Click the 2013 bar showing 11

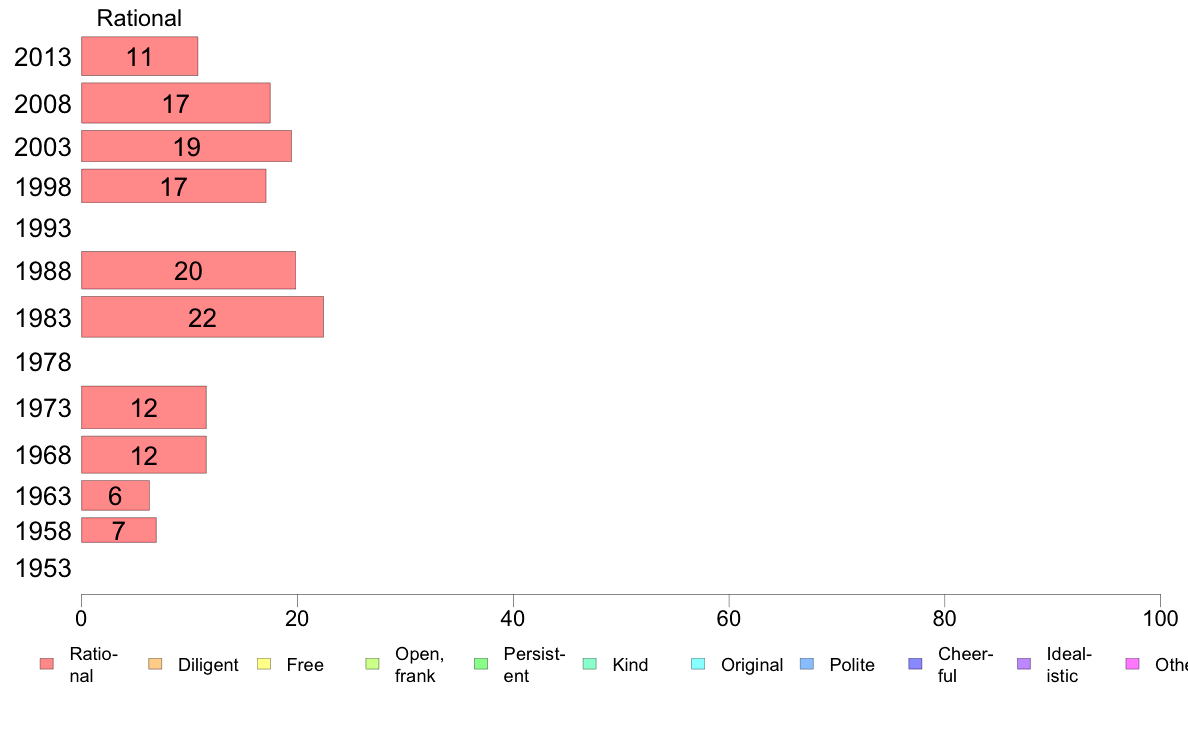click(x=139, y=56)
